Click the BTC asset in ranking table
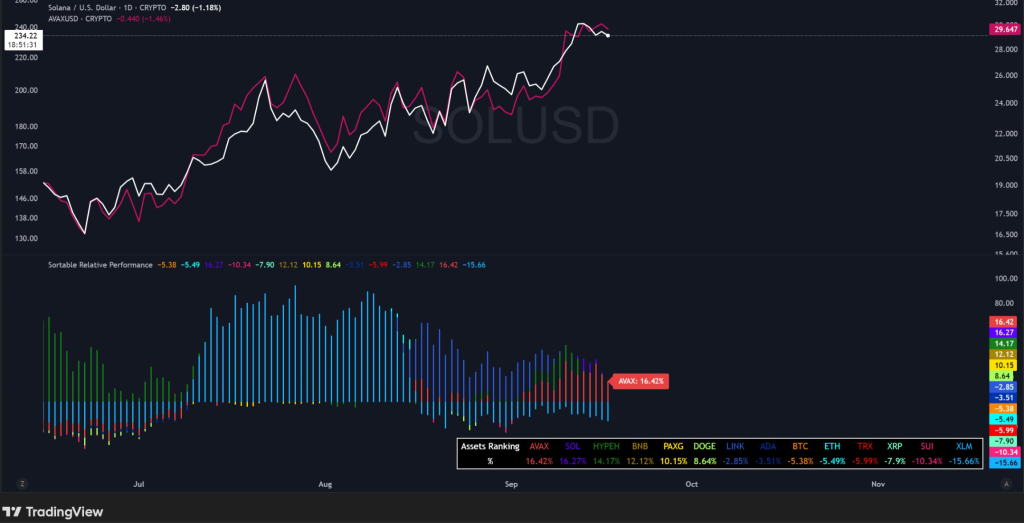 click(x=800, y=446)
